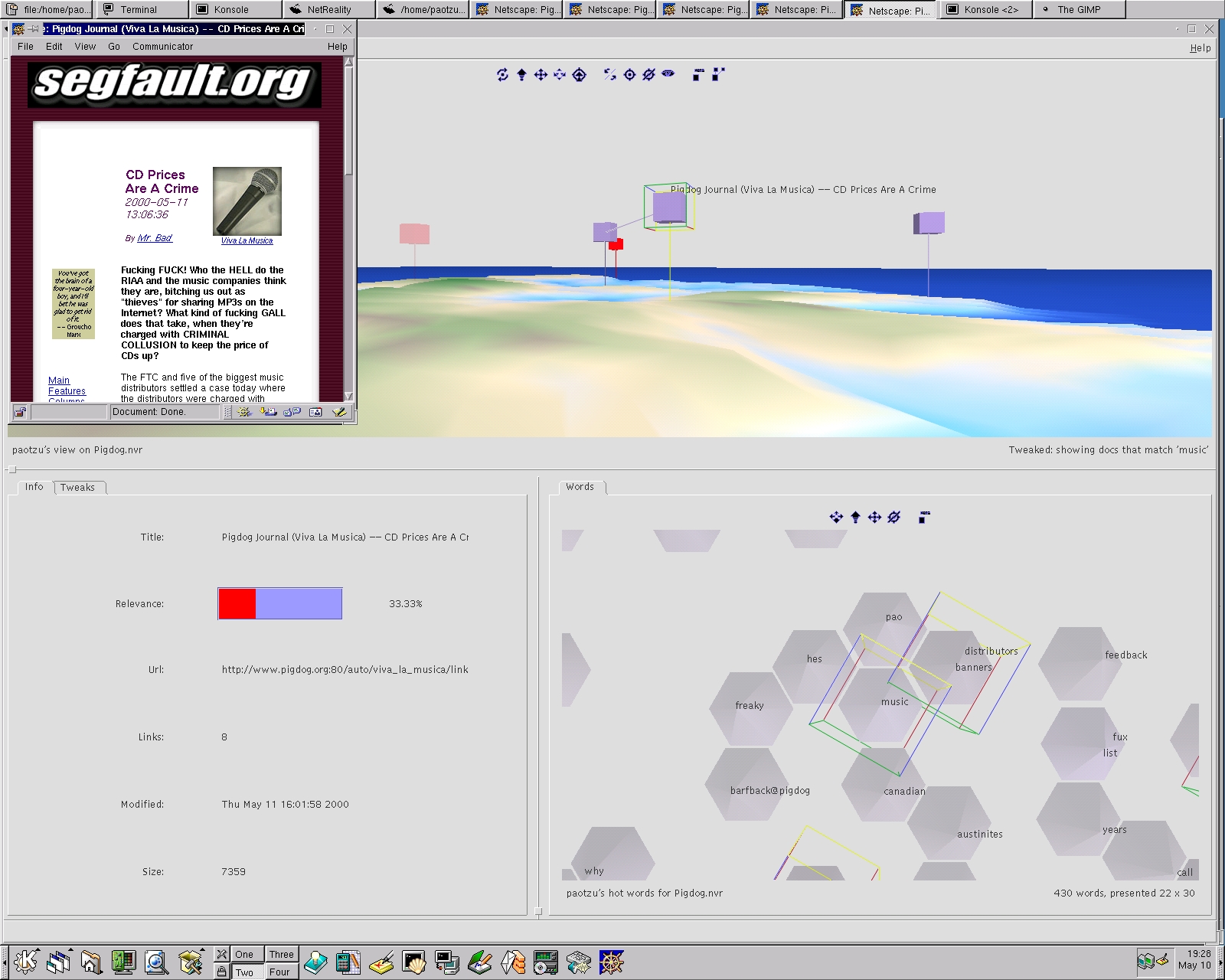This screenshot has width=1225, height=980.
Task: Open the calculator panel icon
Action: [x=348, y=962]
